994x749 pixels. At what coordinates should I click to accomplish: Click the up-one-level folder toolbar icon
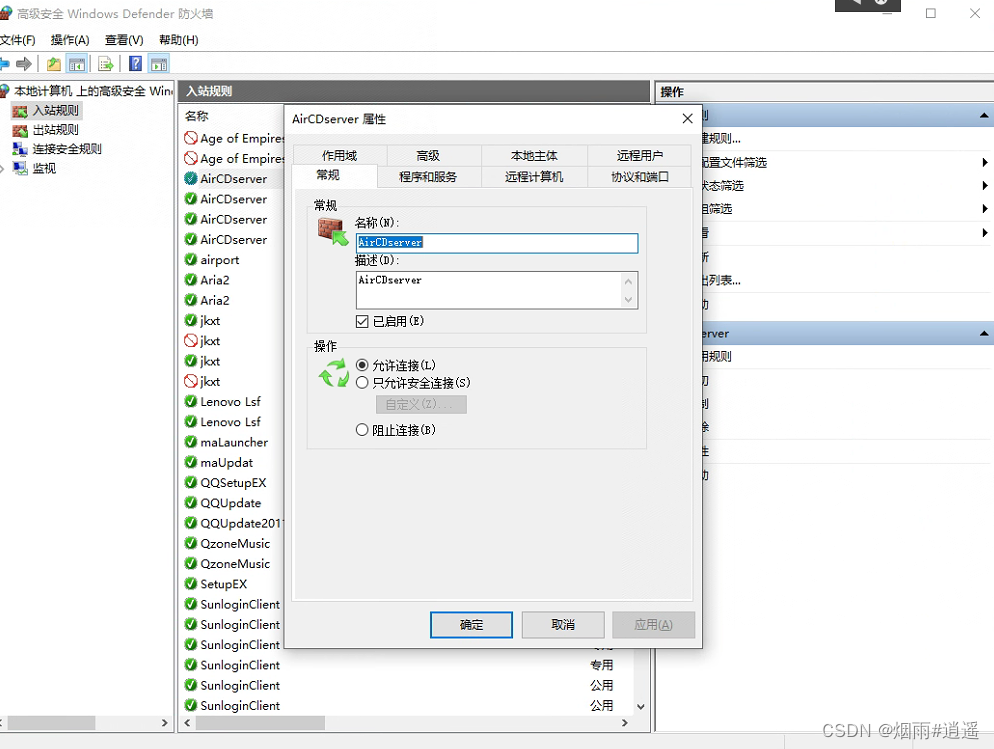54,63
